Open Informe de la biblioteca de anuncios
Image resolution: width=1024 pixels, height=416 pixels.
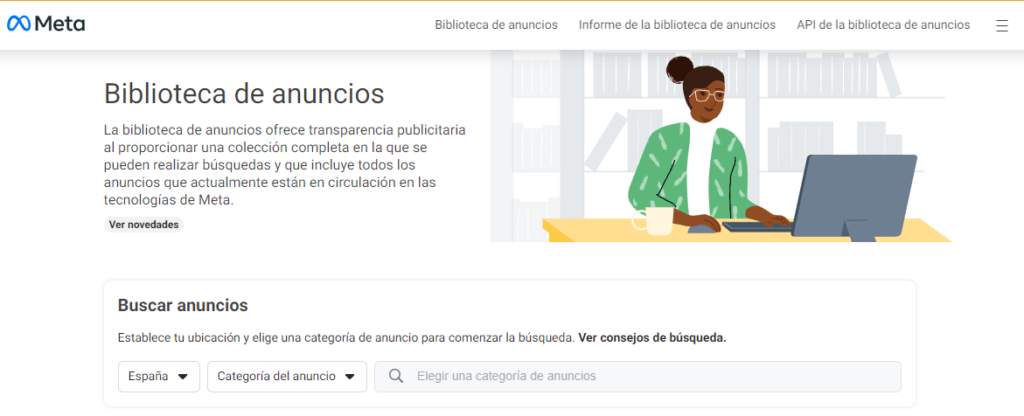[677, 25]
